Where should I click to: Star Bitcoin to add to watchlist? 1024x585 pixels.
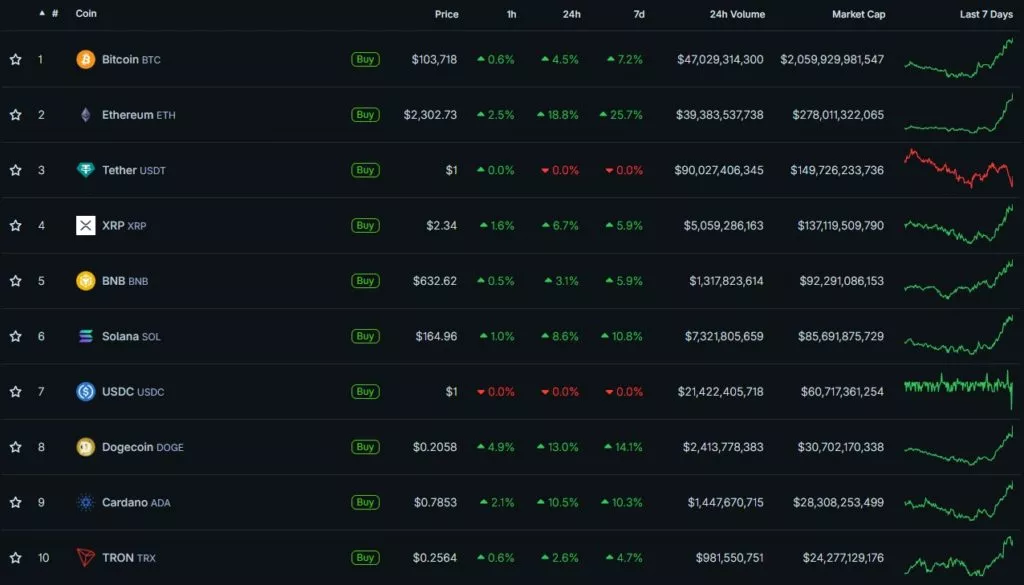[16, 60]
